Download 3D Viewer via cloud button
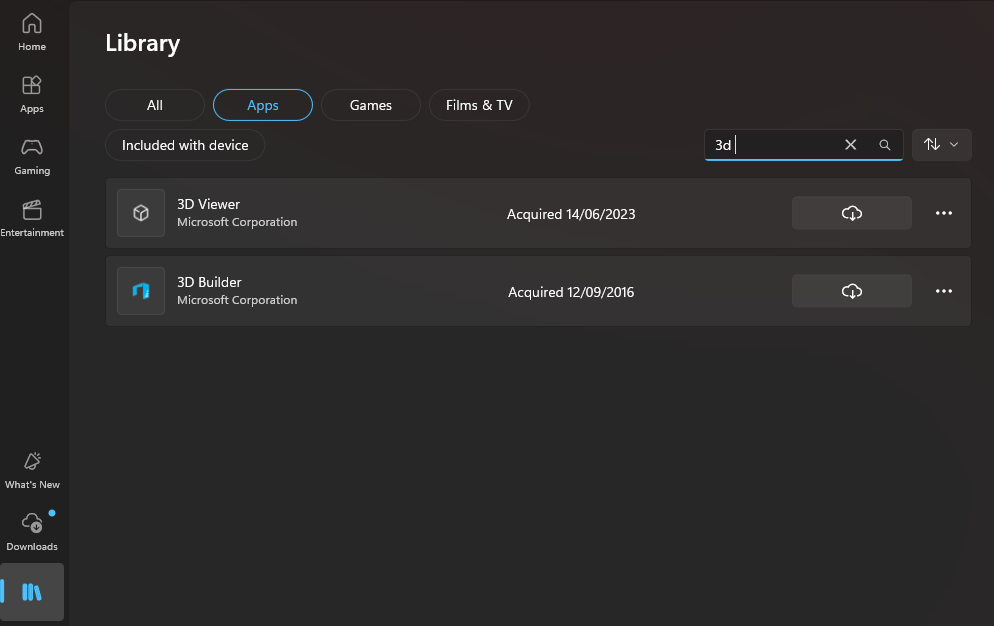The image size is (994, 626). 851,213
